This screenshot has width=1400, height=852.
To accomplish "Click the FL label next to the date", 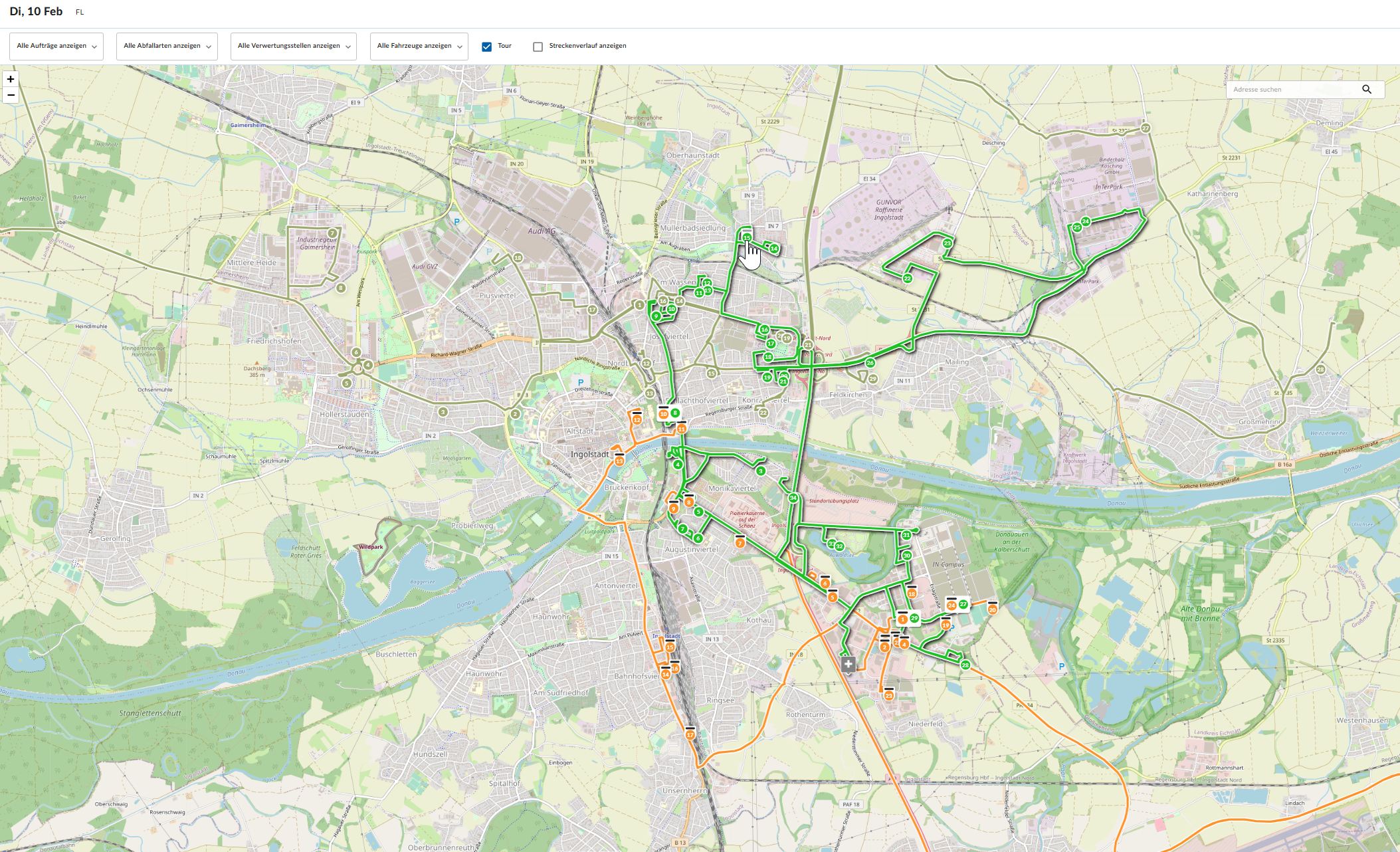I will click(80, 12).
